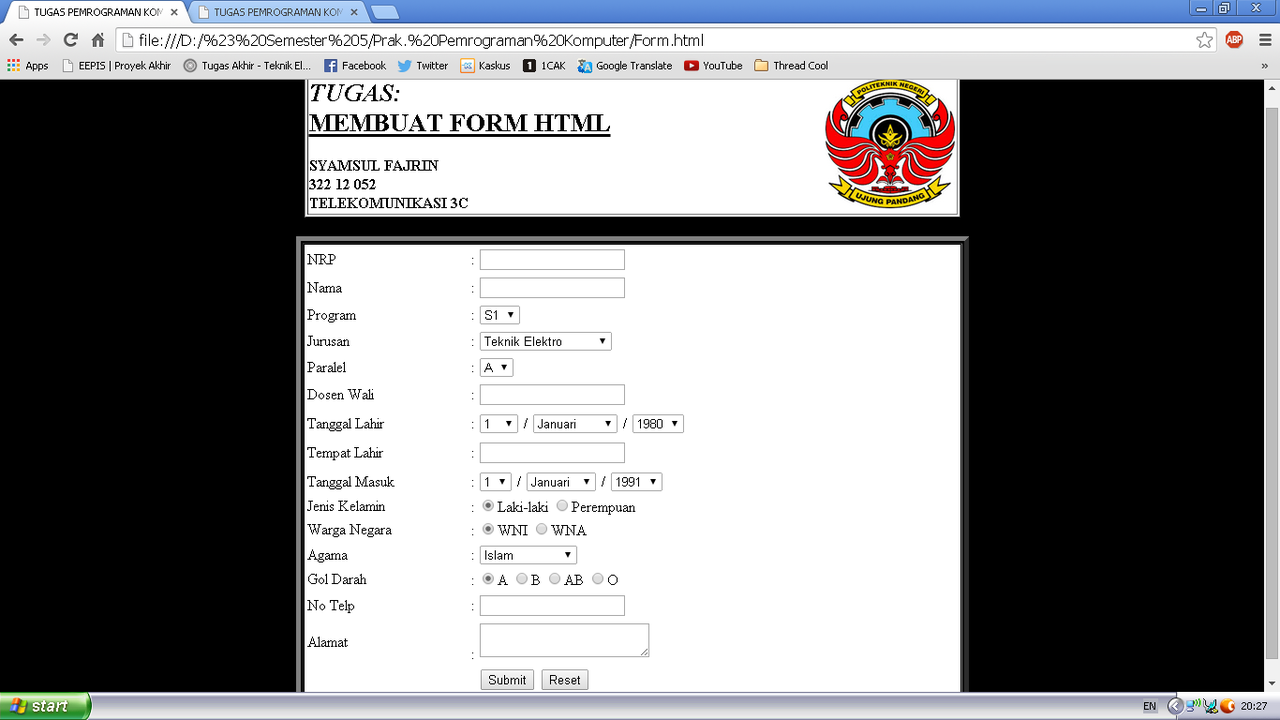Open the Thread Cool bookmark folder
This screenshot has width=1280, height=720.
tap(791, 65)
